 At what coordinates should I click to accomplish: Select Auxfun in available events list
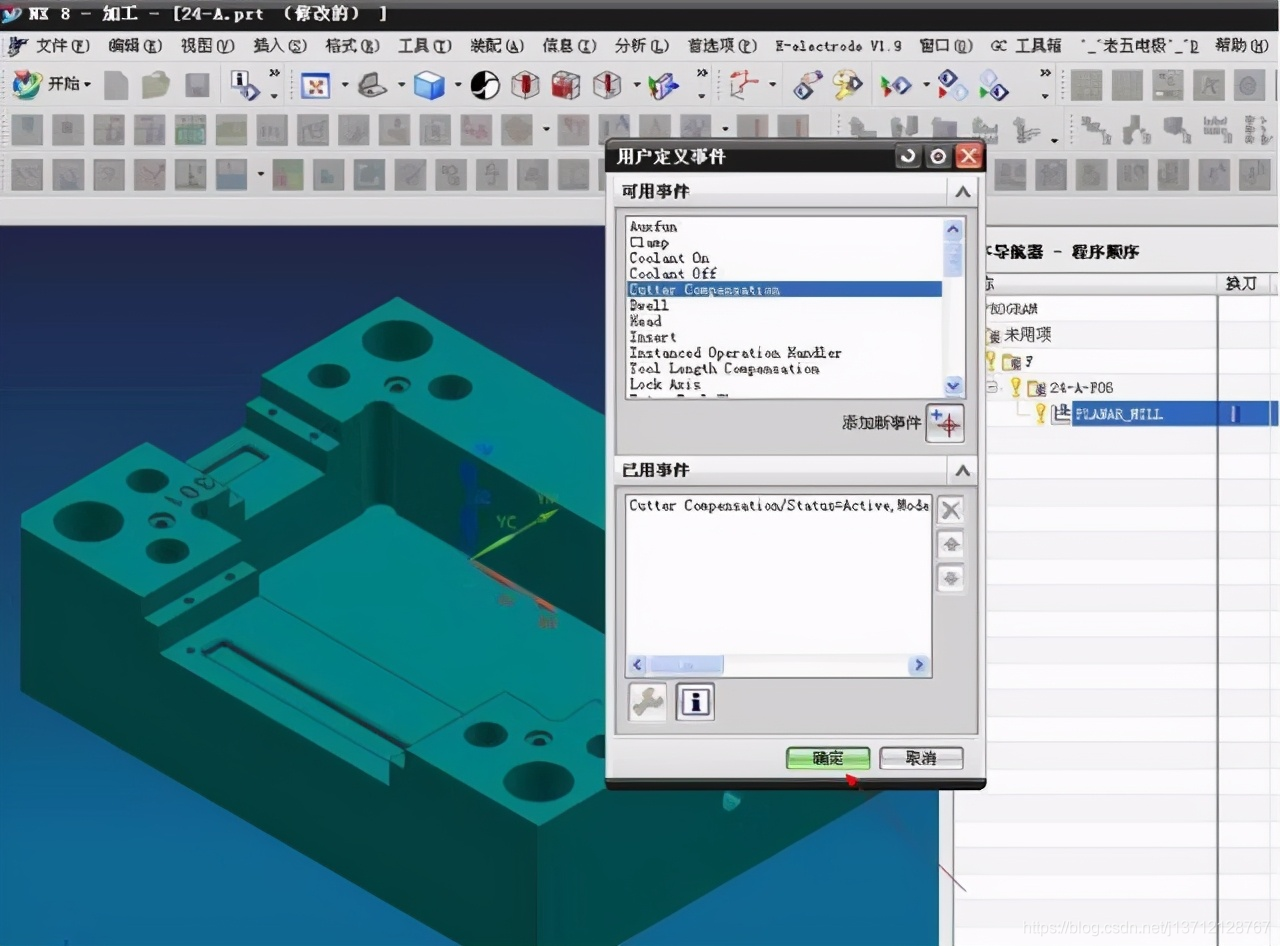pyautogui.click(x=653, y=227)
